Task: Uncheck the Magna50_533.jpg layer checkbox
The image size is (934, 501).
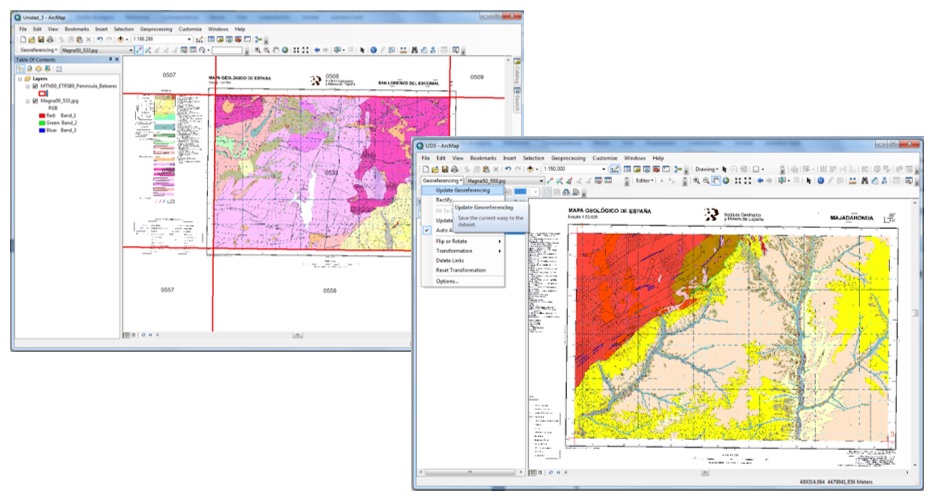Action: click(36, 101)
